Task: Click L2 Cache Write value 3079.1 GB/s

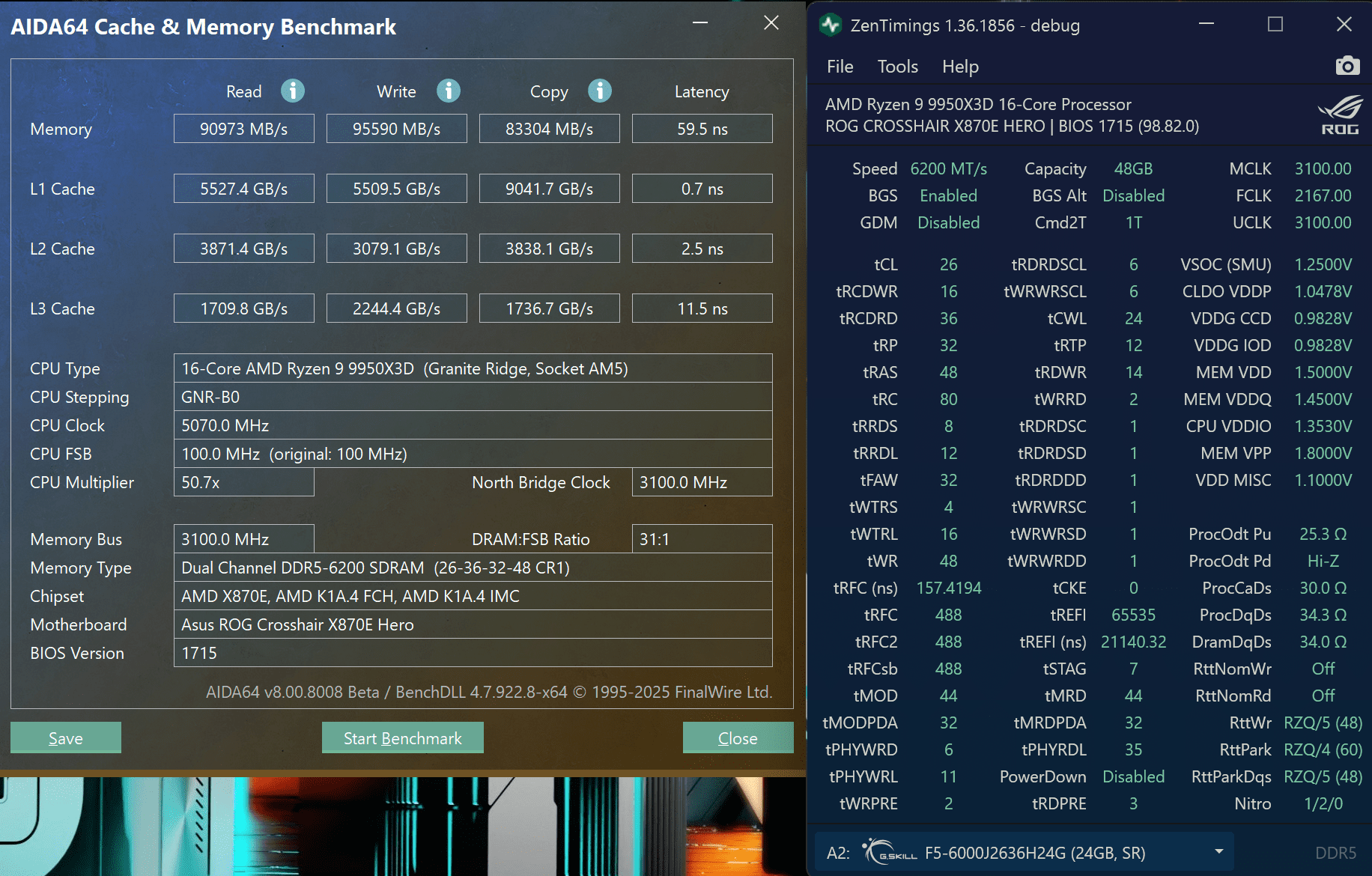Action: 397,248
